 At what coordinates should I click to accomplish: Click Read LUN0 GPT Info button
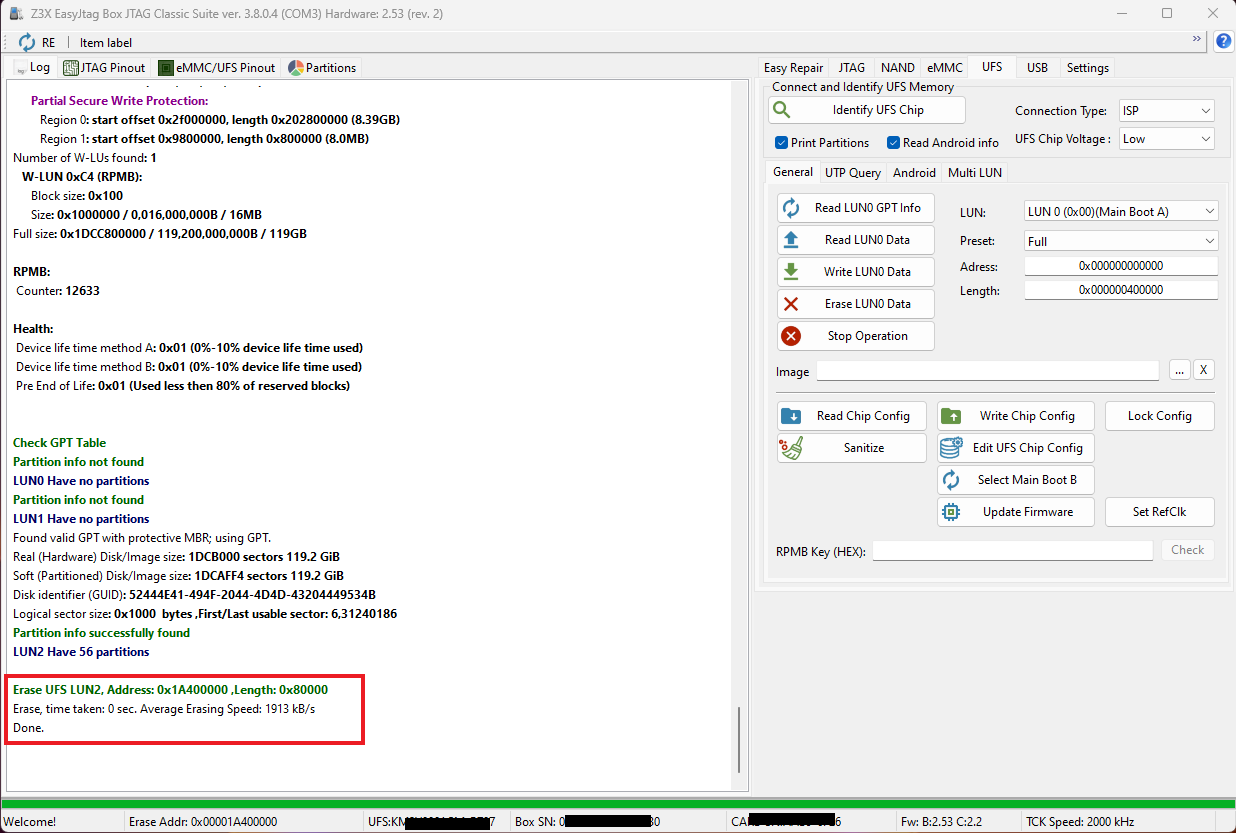pos(856,208)
